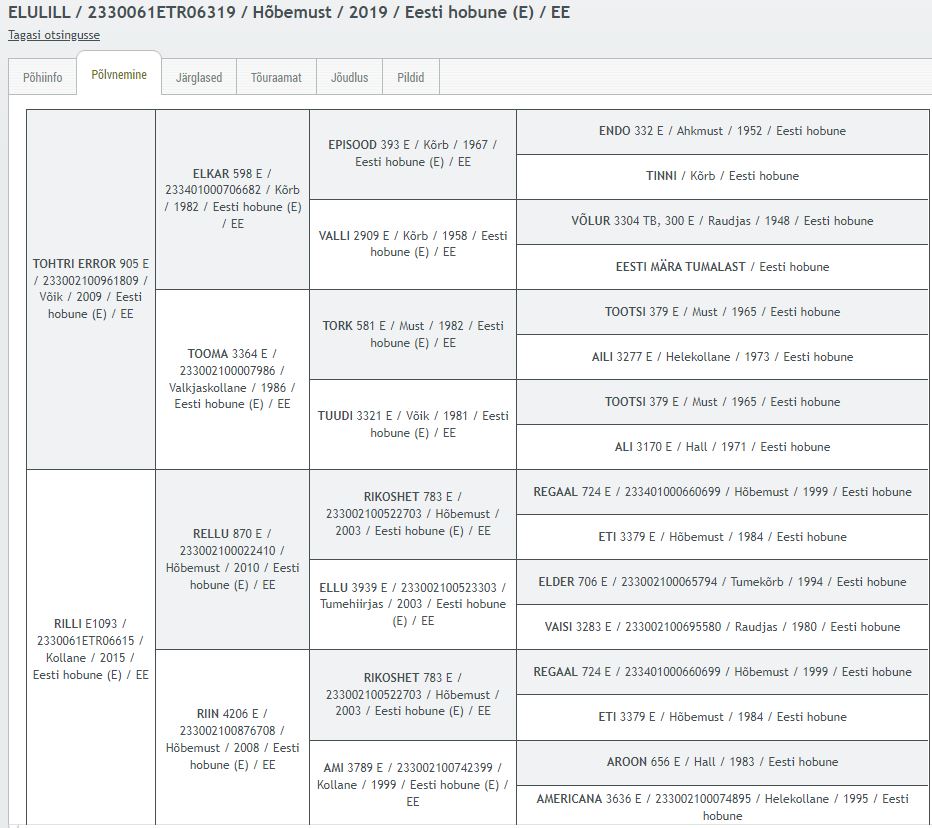Show the Pildid tab
The image size is (932, 828).
(411, 77)
